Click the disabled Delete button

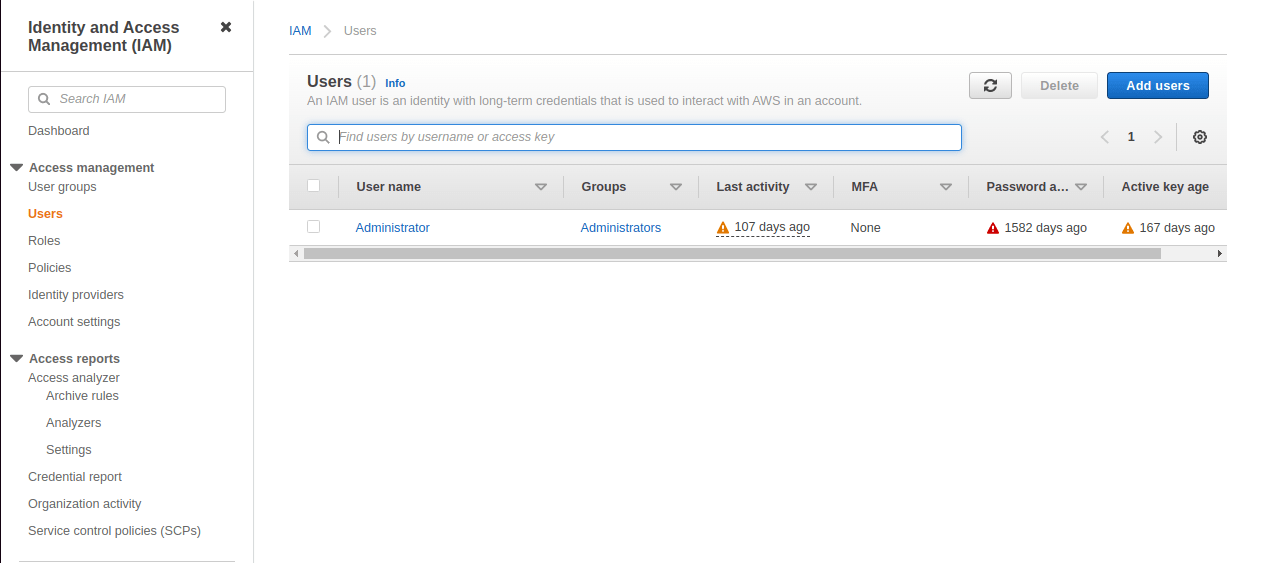[x=1059, y=86]
